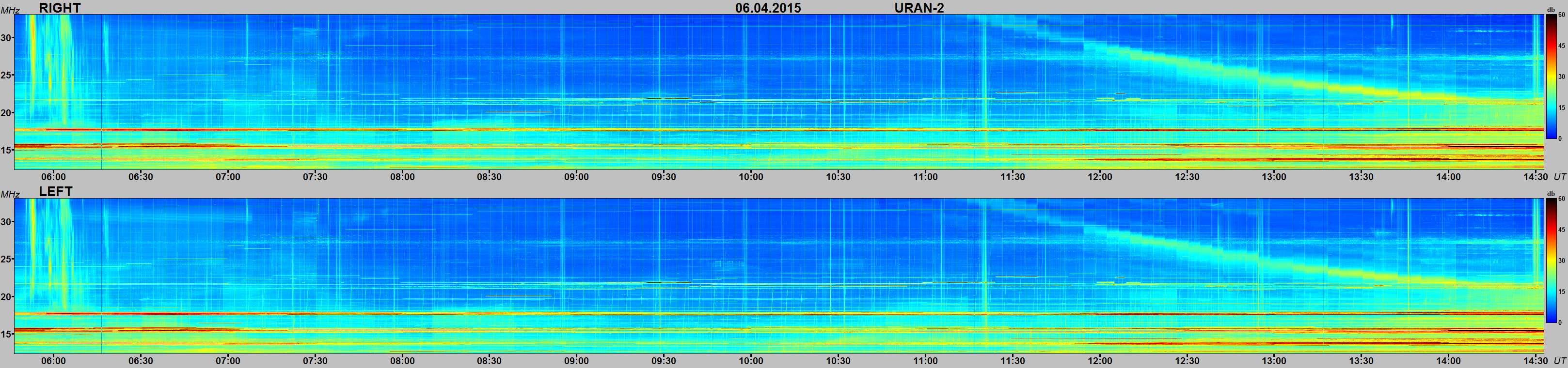The image size is (1568, 368).
Task: Click the 09:00 time tick under LEFT panel
Action: pos(576,361)
